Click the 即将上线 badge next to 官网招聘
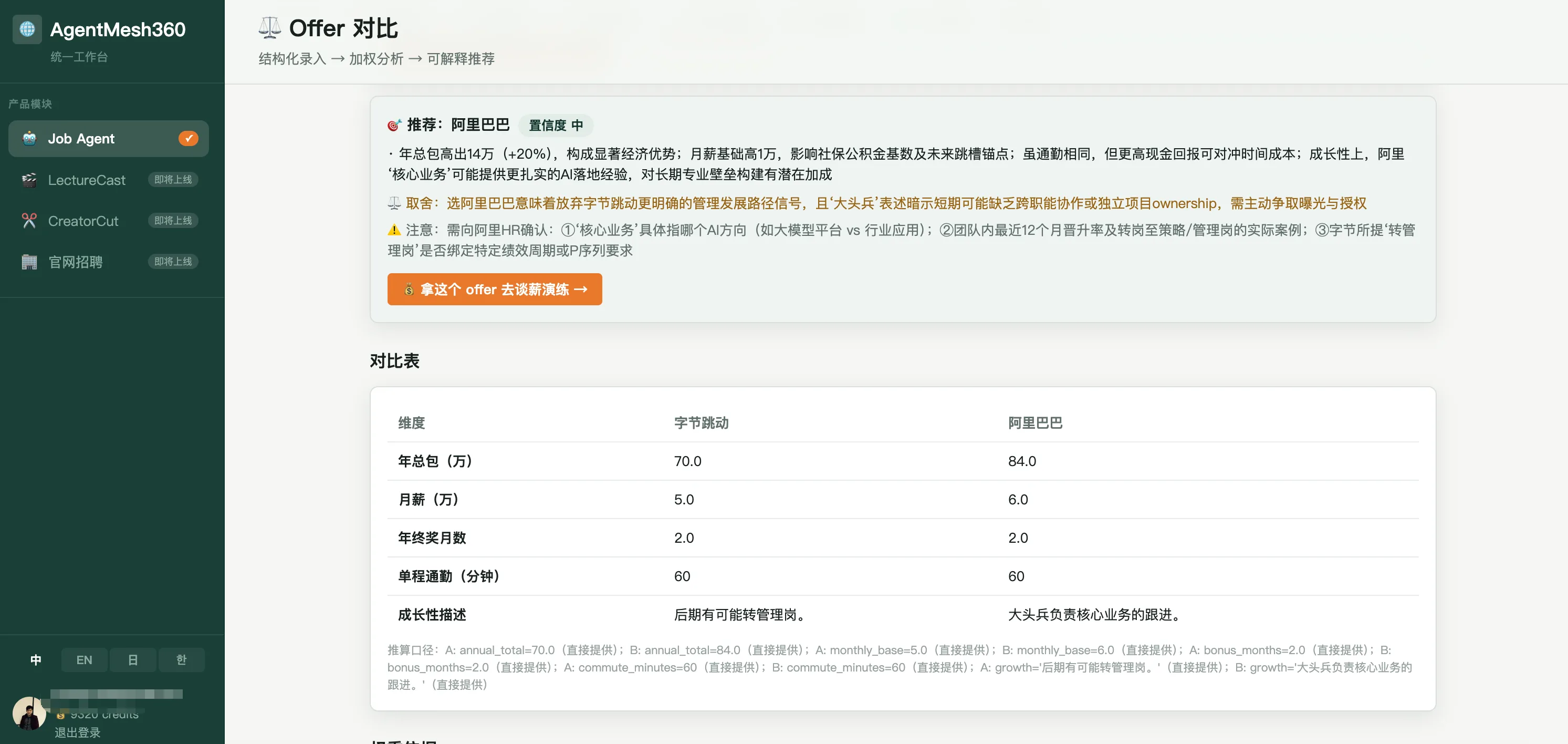This screenshot has width=1568, height=744. 173,262
